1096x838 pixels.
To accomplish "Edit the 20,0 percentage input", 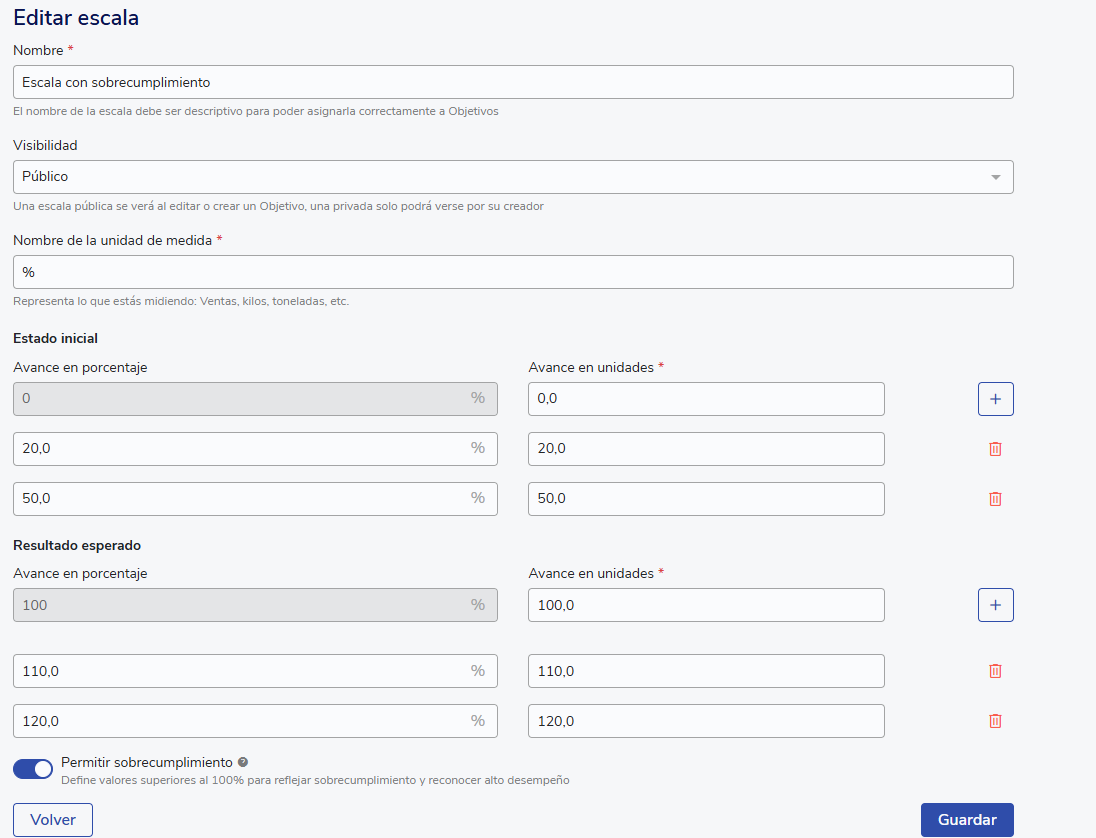I will click(x=240, y=449).
